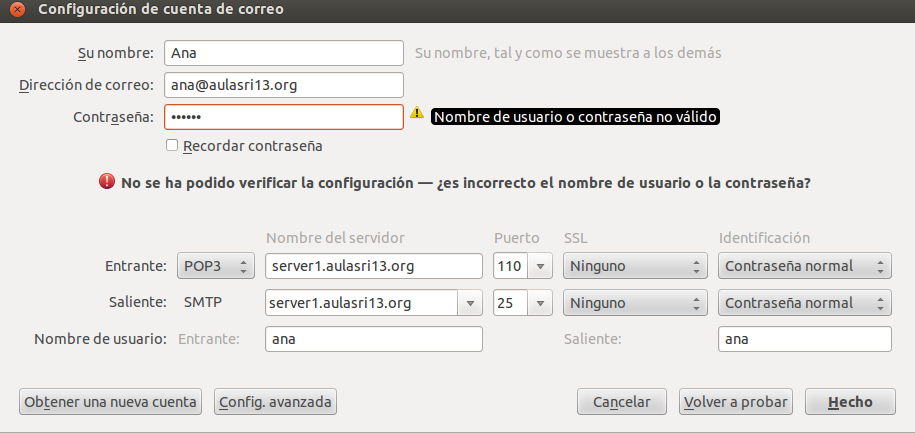Click the 'Dirección de correo:' label
The height and width of the screenshot is (433, 915).
click(x=86, y=85)
